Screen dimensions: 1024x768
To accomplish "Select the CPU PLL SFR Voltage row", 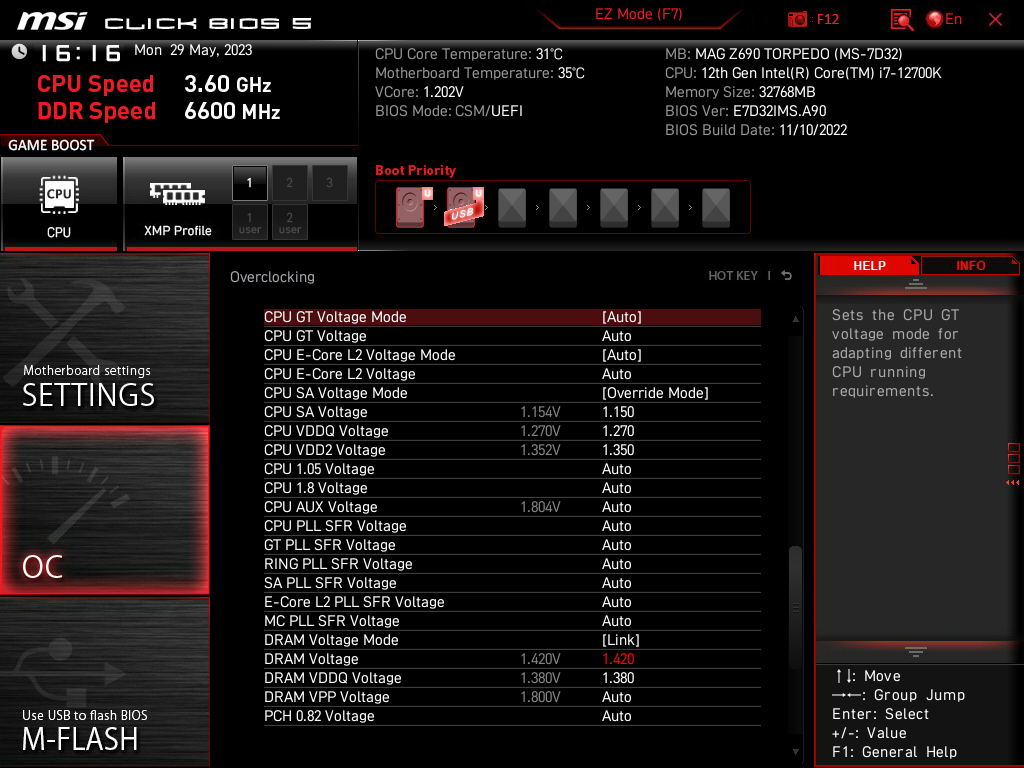I will point(512,526).
